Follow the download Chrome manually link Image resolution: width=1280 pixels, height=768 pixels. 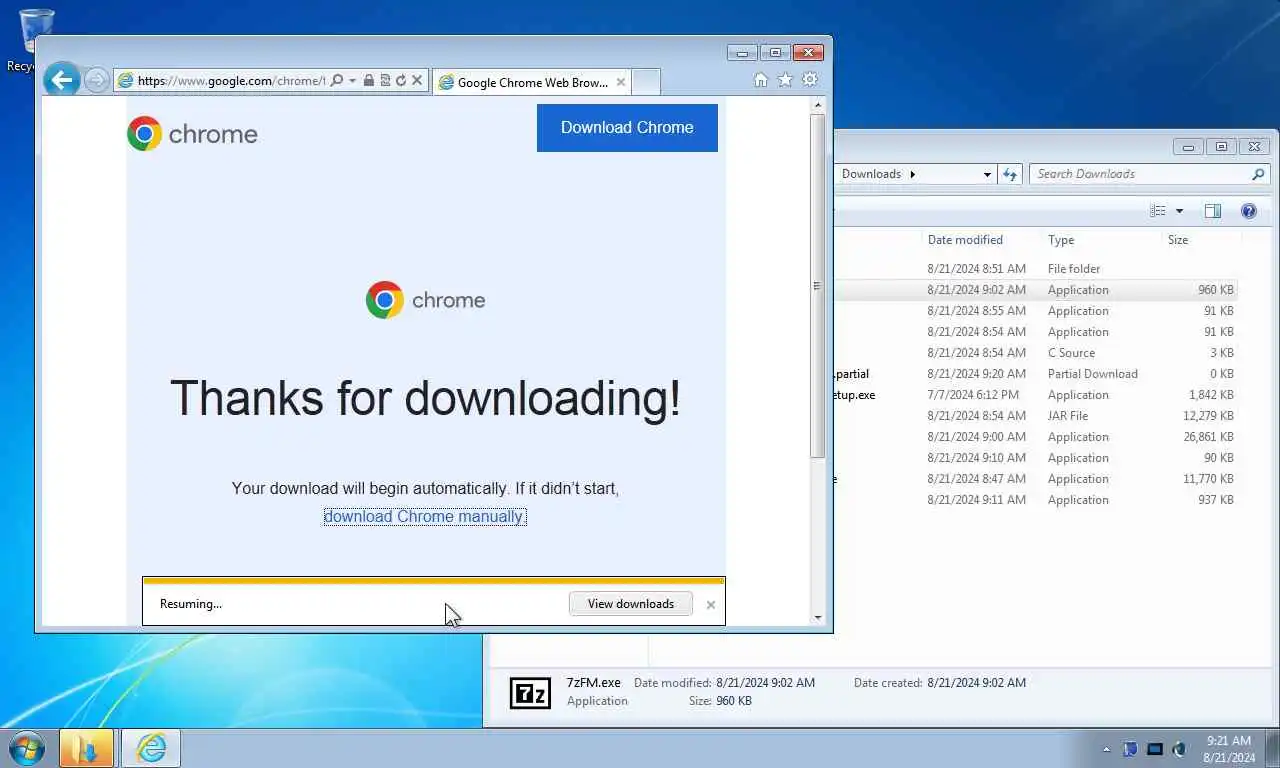tap(424, 516)
